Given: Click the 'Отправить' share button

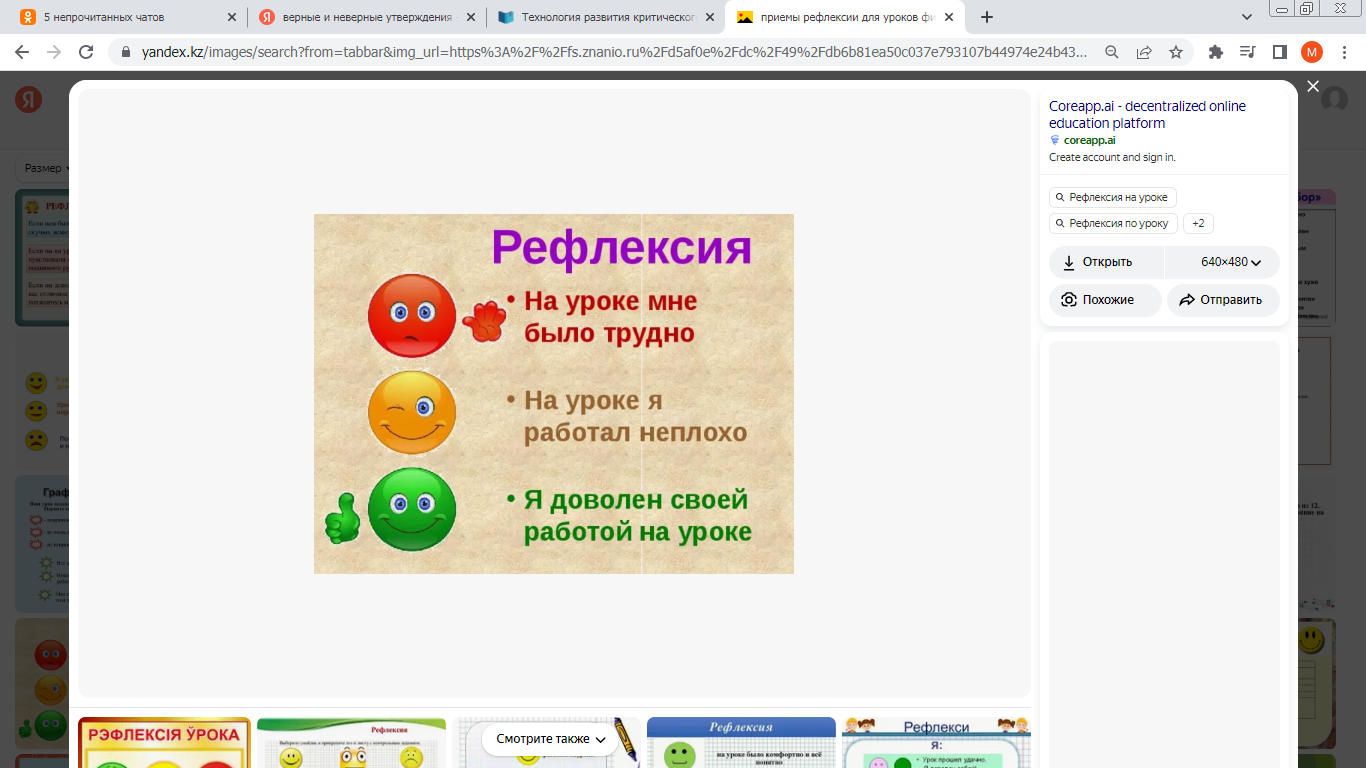Looking at the screenshot, I should (x=1223, y=300).
